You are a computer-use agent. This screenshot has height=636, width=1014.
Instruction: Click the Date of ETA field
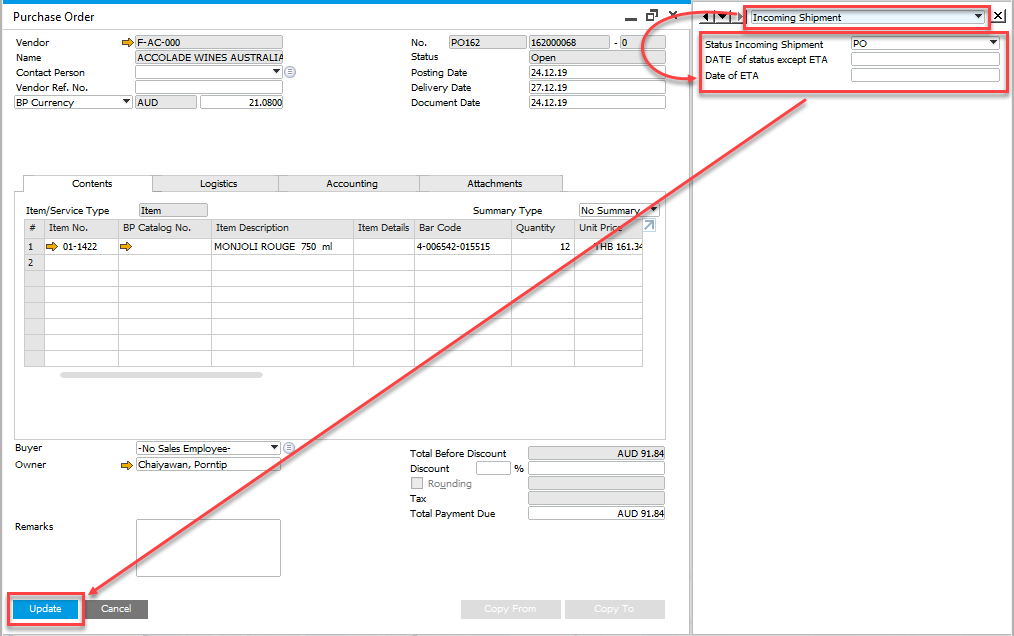coord(925,75)
